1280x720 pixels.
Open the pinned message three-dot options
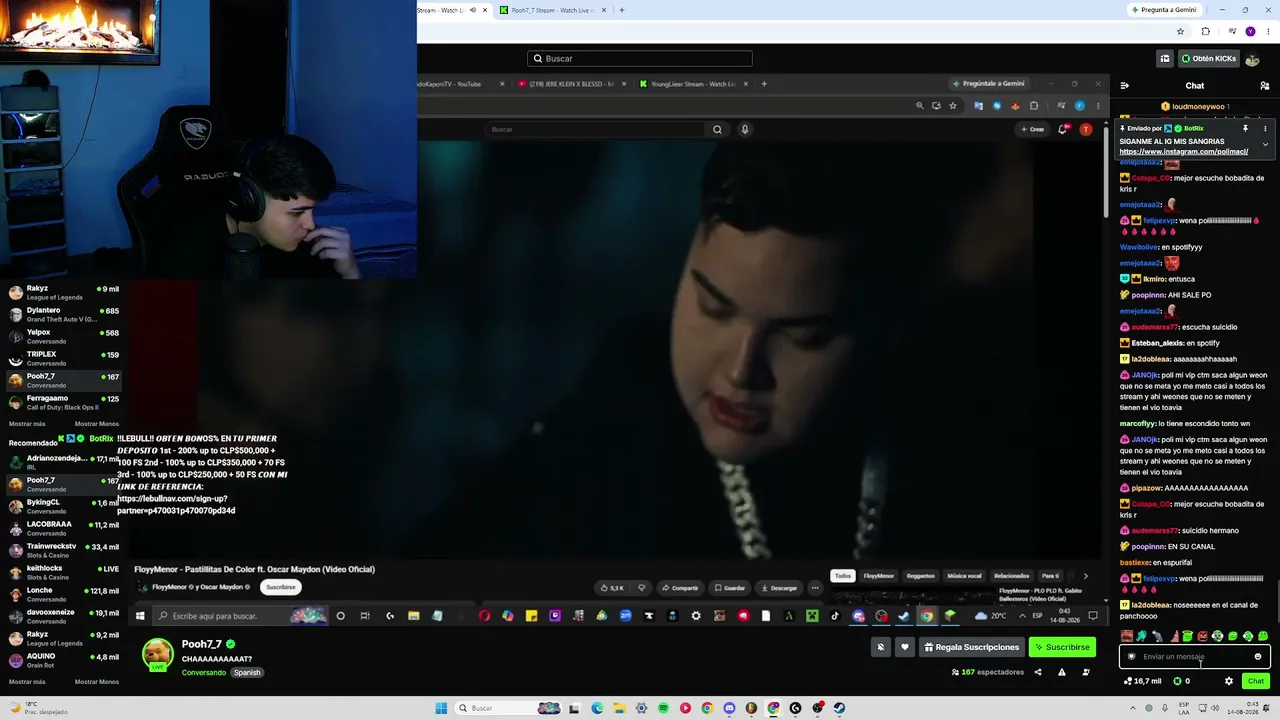pos(1265,128)
